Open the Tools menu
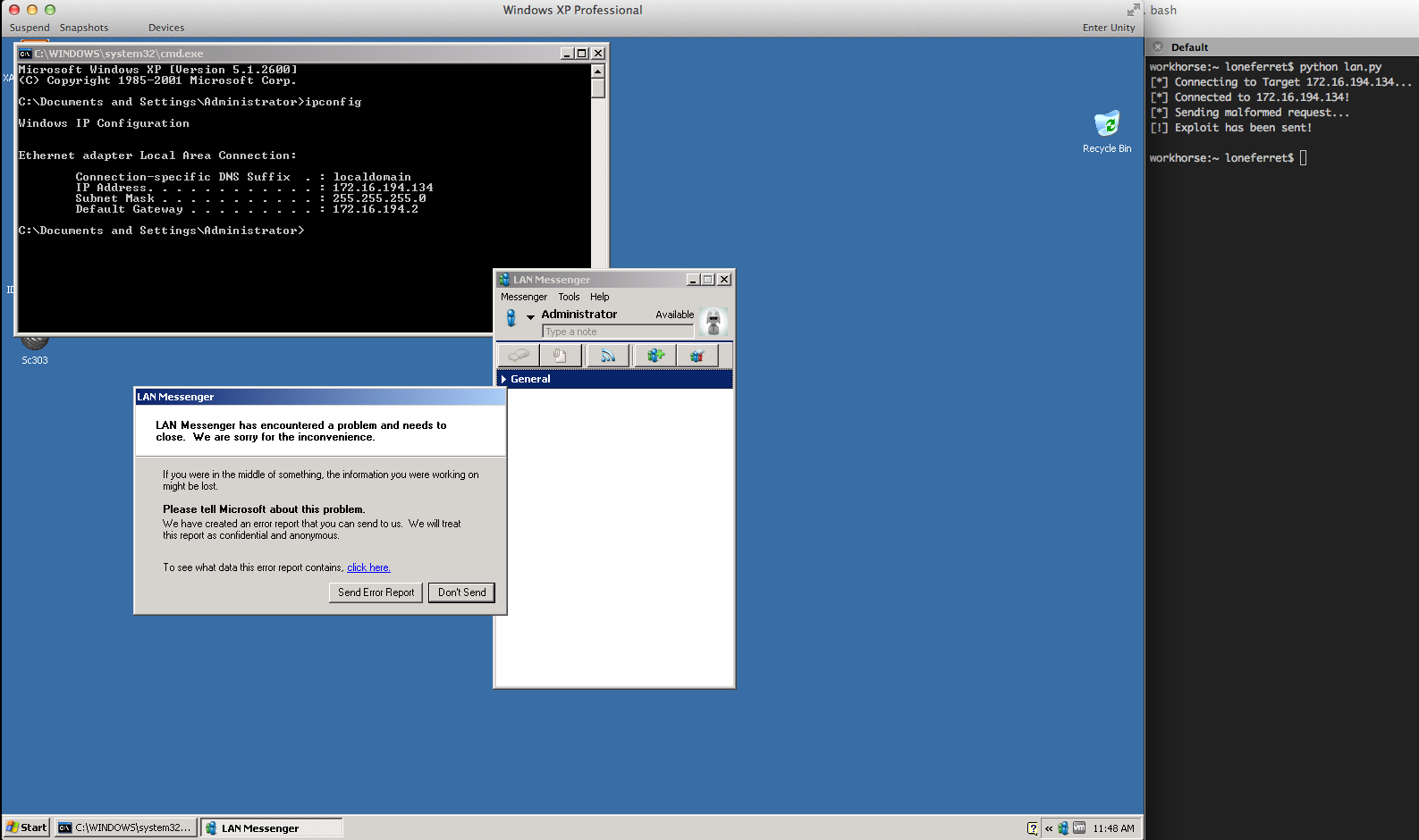The image size is (1419, 840). coord(569,297)
